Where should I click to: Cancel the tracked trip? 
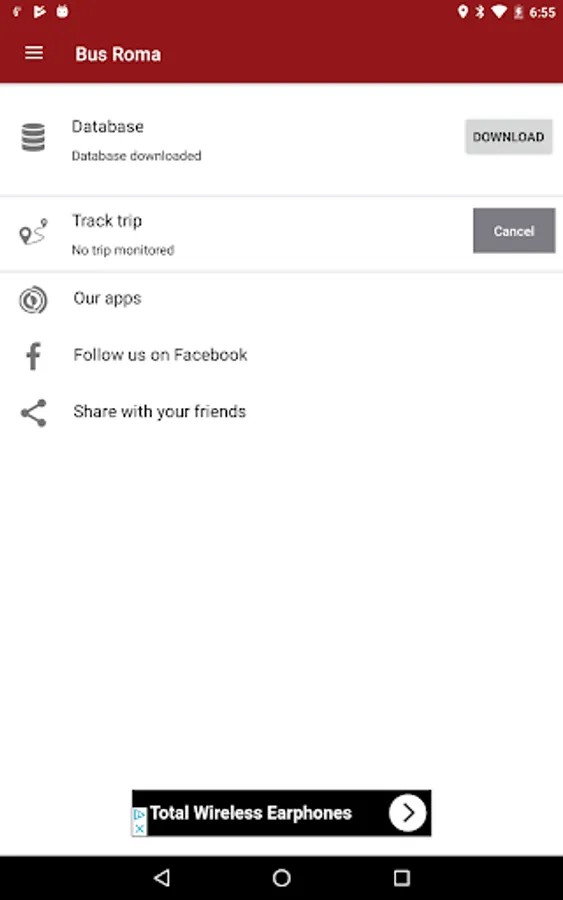tap(514, 231)
